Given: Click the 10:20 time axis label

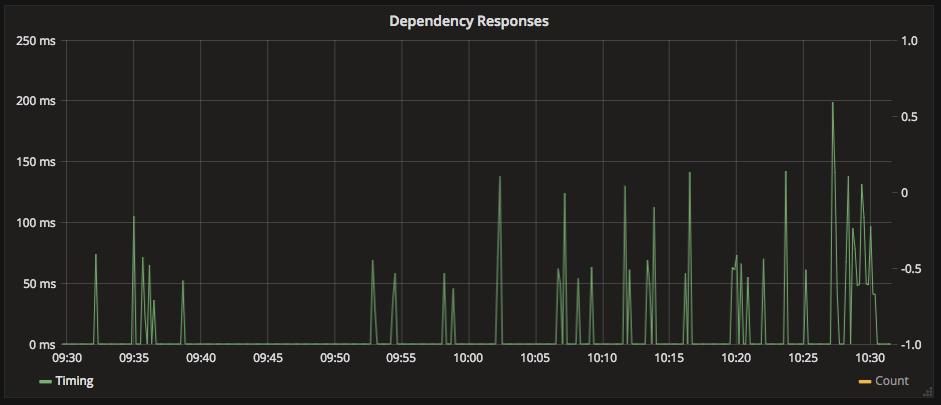Looking at the screenshot, I should [x=736, y=359].
